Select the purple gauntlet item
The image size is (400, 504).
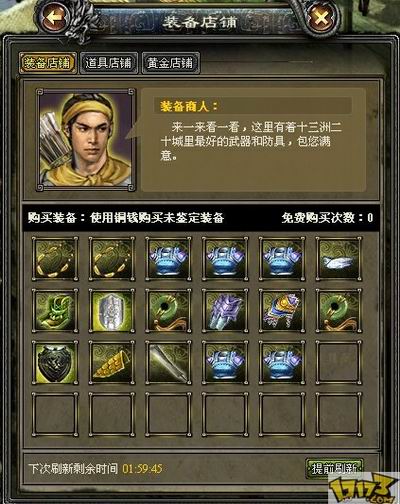(x=225, y=311)
